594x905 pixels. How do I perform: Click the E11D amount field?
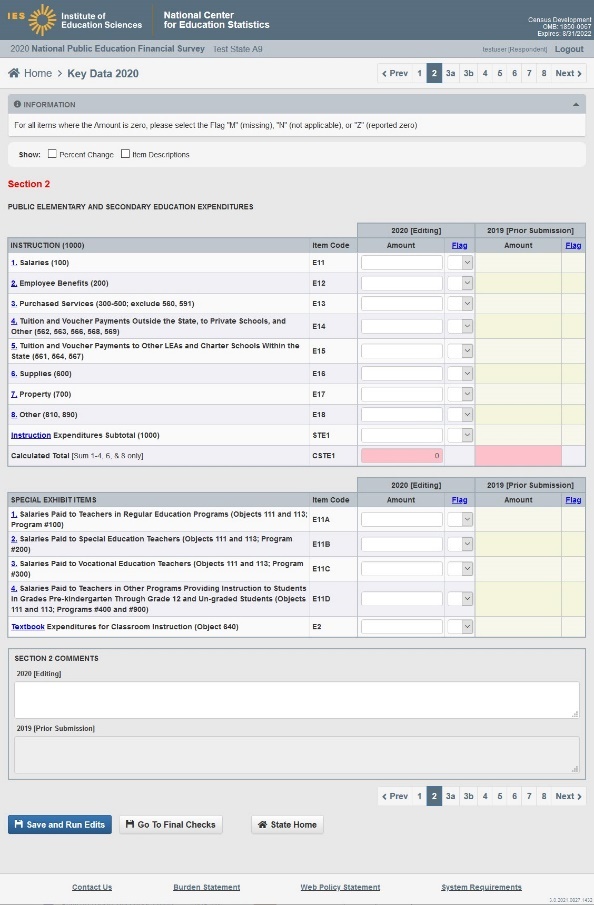pos(402,599)
